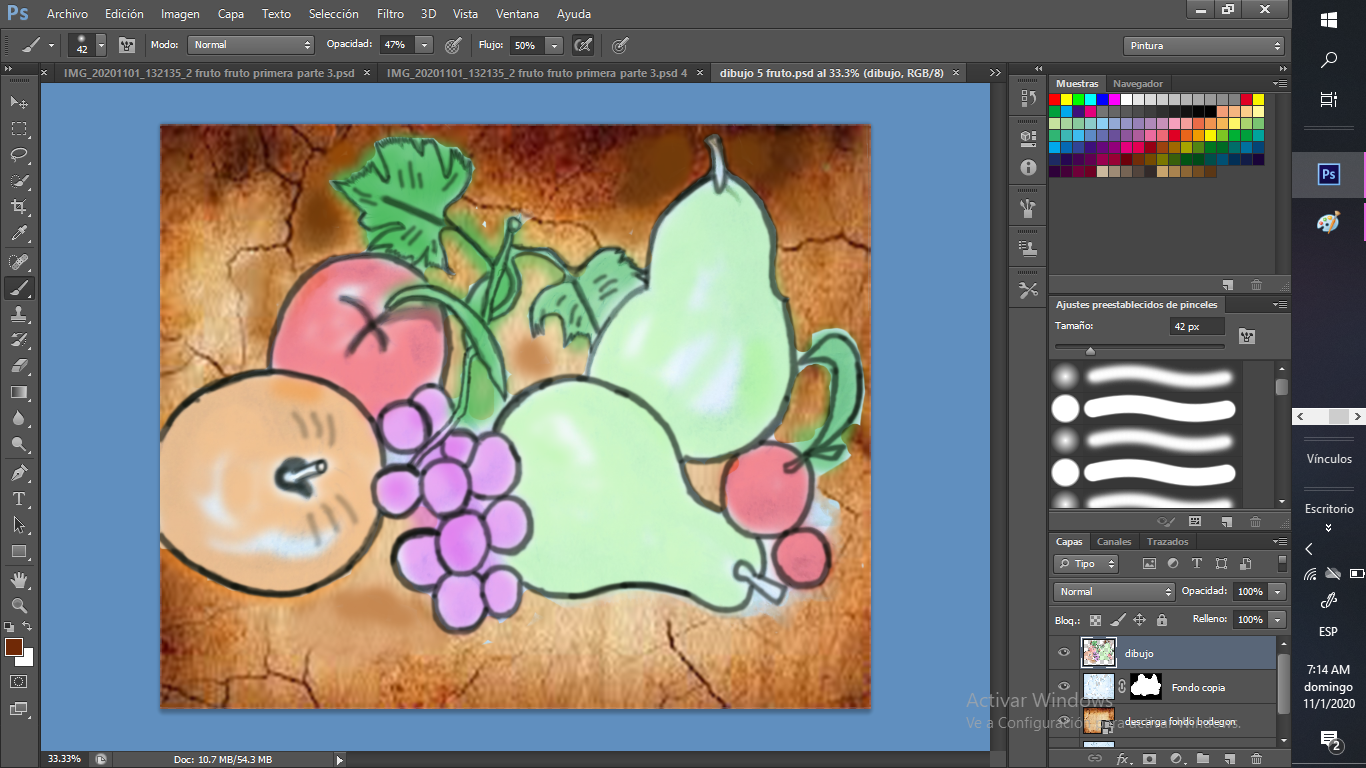Lock all layer attributes

[x=1160, y=620]
